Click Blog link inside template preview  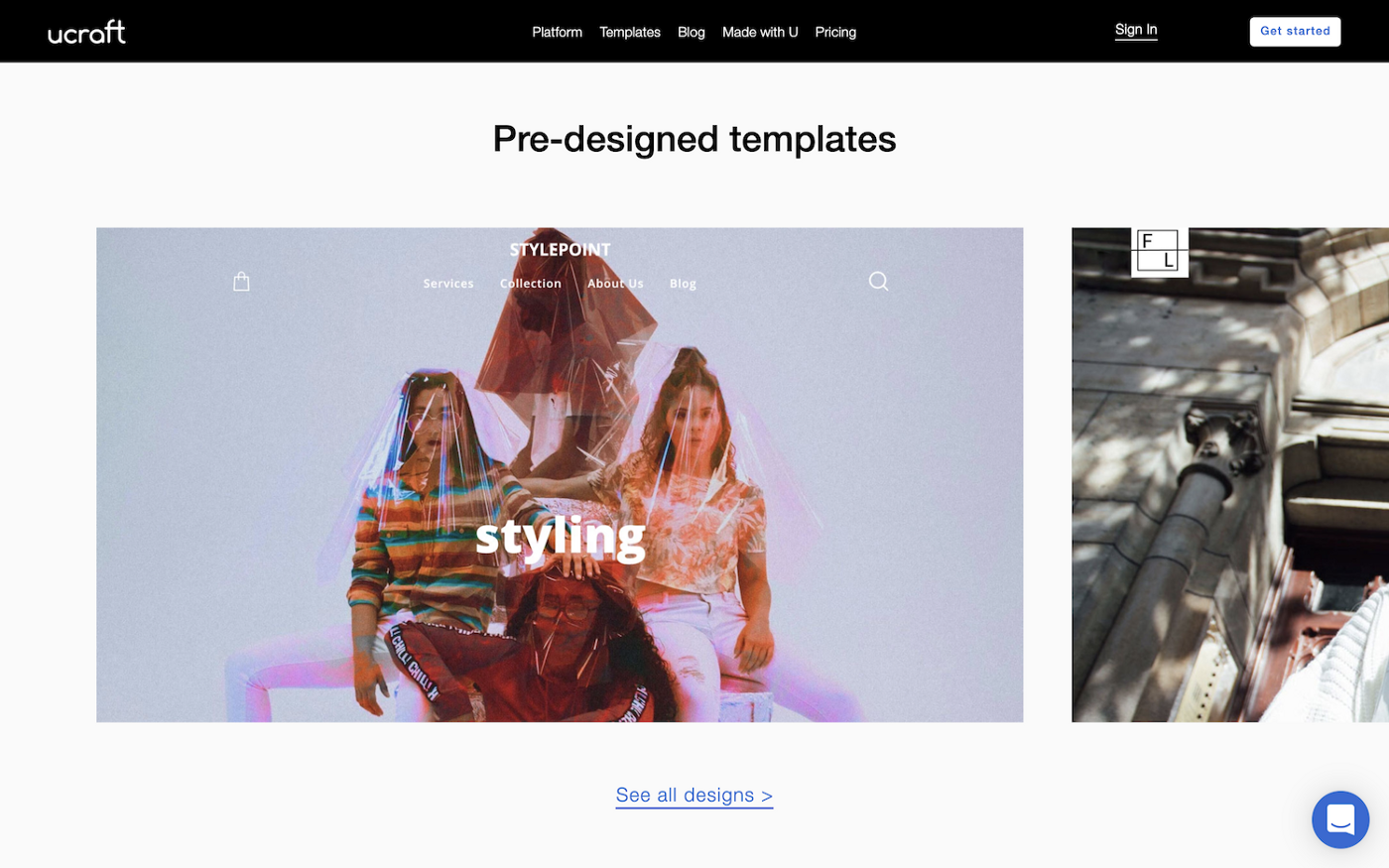(683, 284)
